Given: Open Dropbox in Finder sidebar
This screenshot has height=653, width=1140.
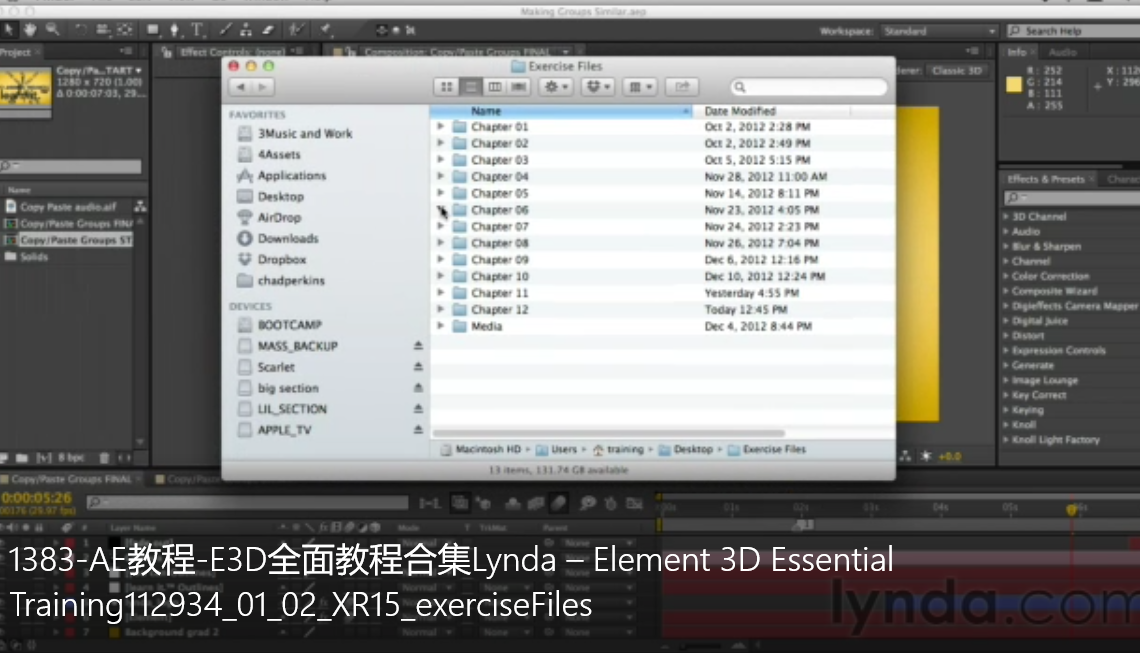Looking at the screenshot, I should [281, 260].
